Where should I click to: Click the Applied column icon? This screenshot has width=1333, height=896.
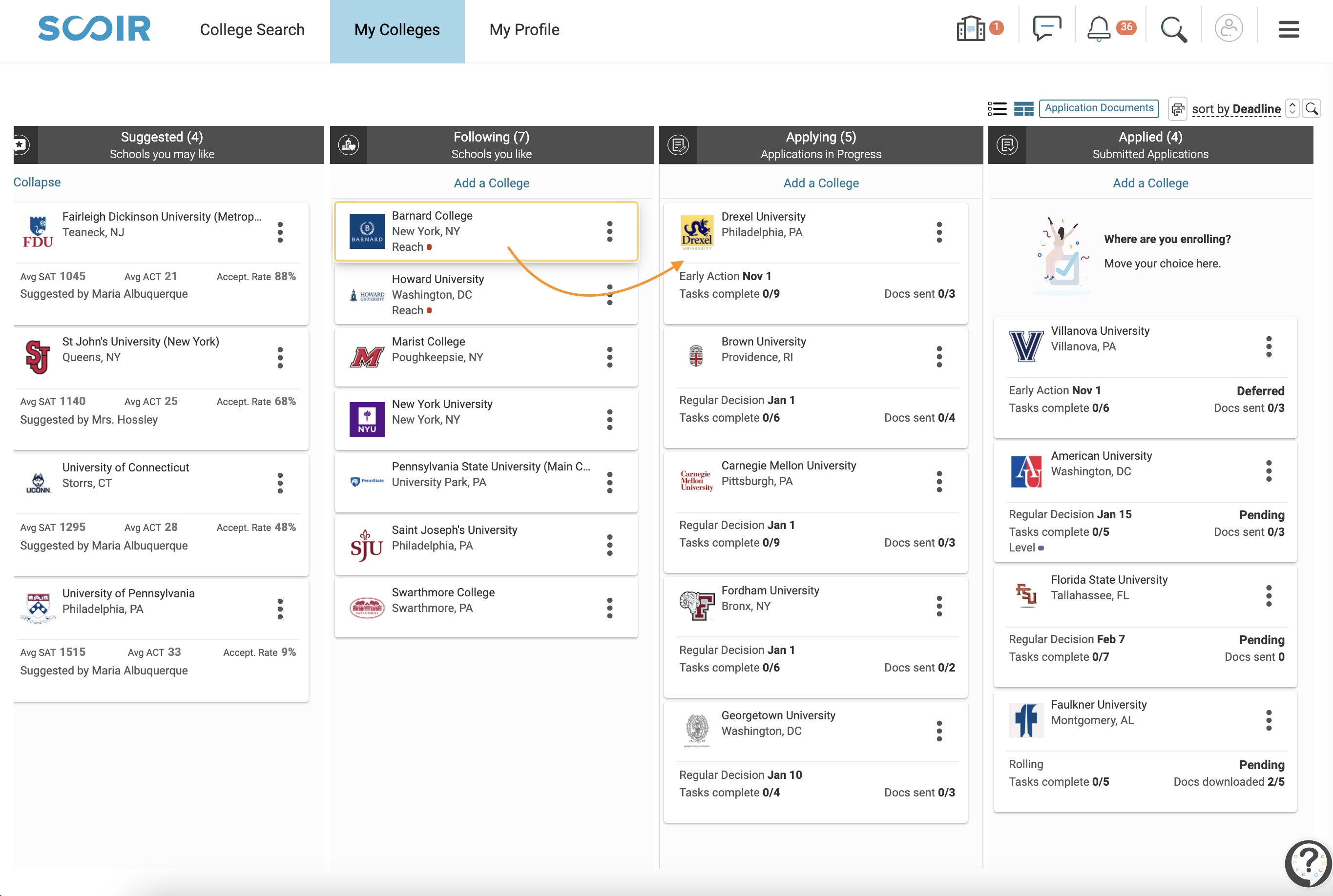pos(1007,144)
